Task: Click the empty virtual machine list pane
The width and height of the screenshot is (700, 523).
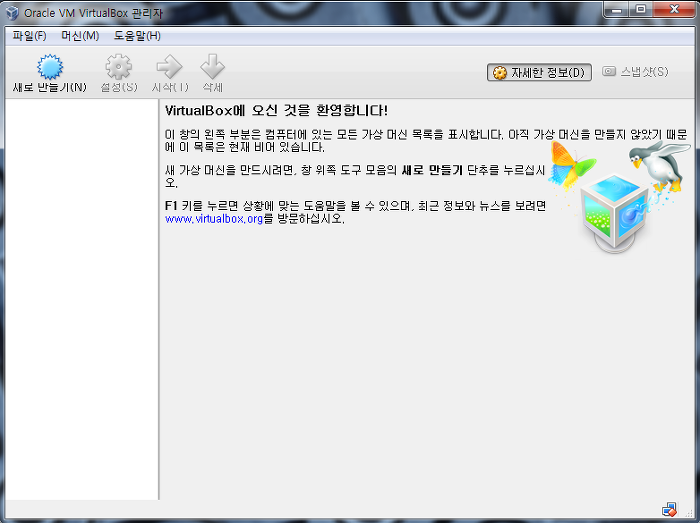Action: point(82,299)
